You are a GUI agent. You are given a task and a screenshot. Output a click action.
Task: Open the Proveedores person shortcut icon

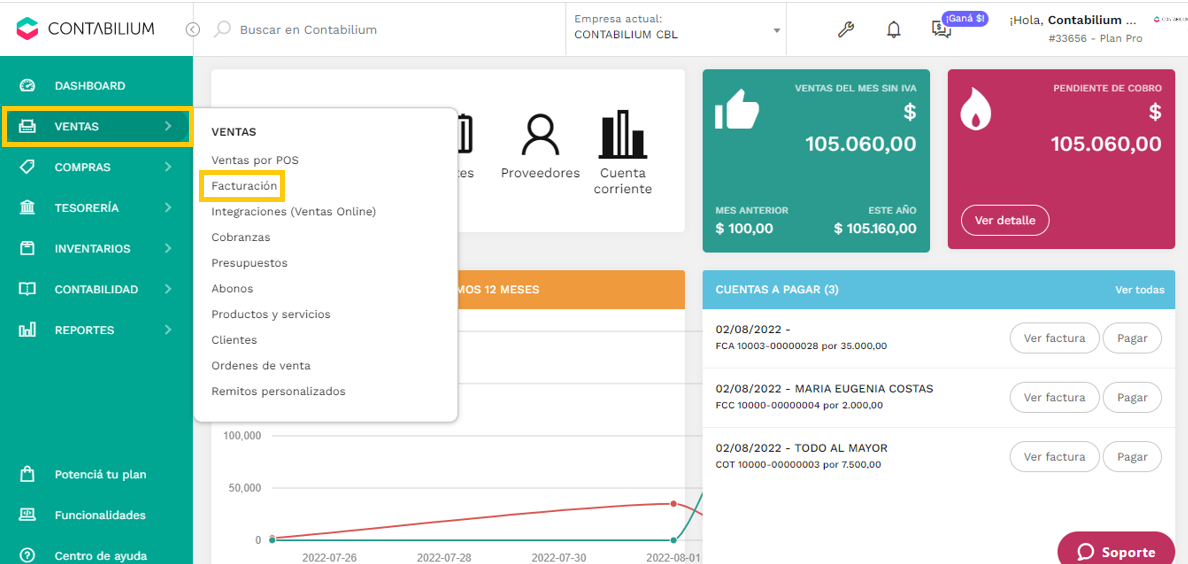pos(540,135)
